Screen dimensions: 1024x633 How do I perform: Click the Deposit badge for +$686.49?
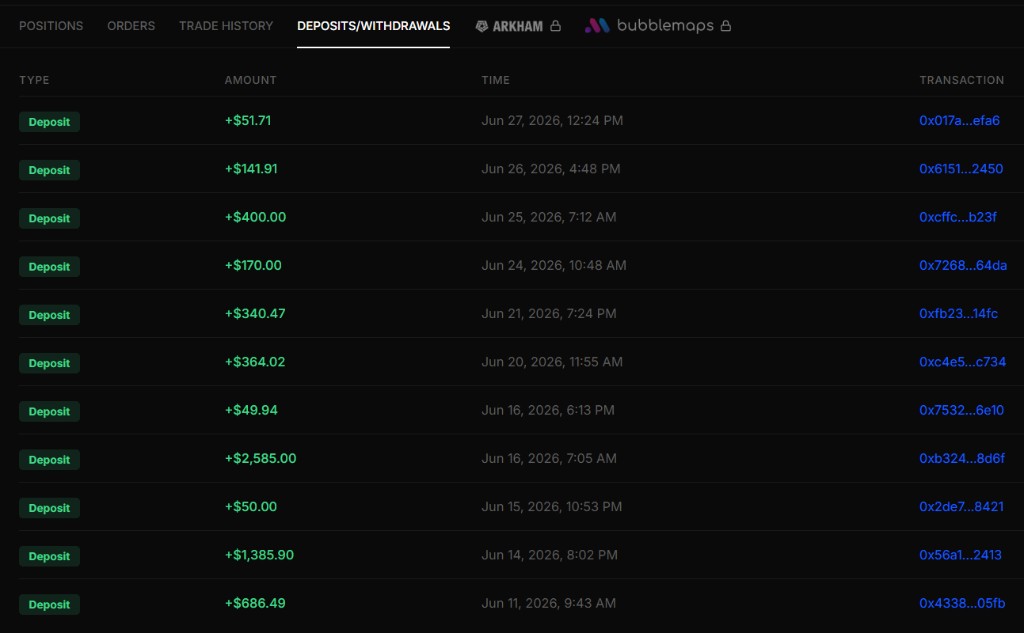[x=49, y=605]
